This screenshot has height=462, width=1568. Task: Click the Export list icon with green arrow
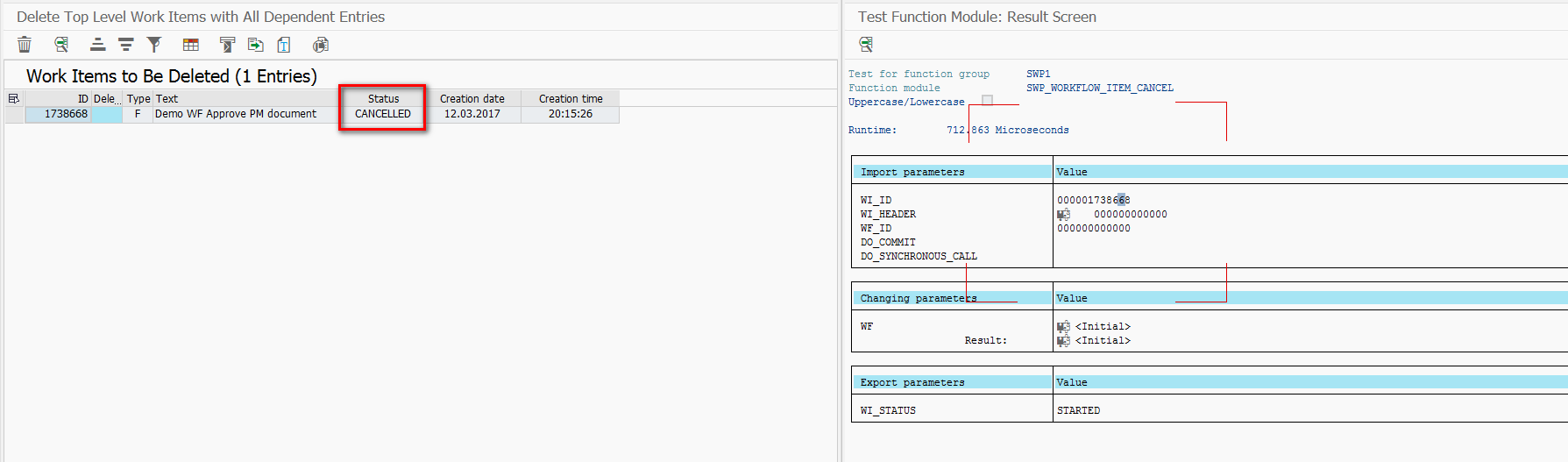[256, 45]
